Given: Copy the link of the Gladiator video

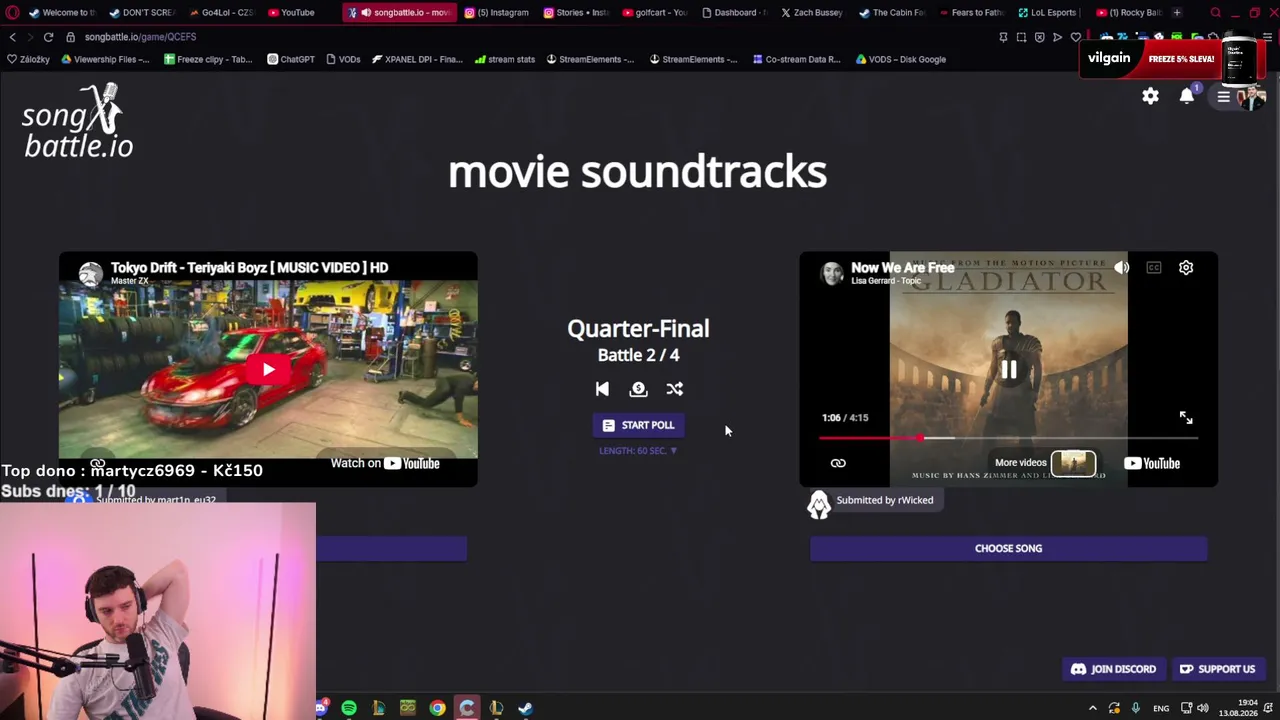Looking at the screenshot, I should [x=838, y=463].
